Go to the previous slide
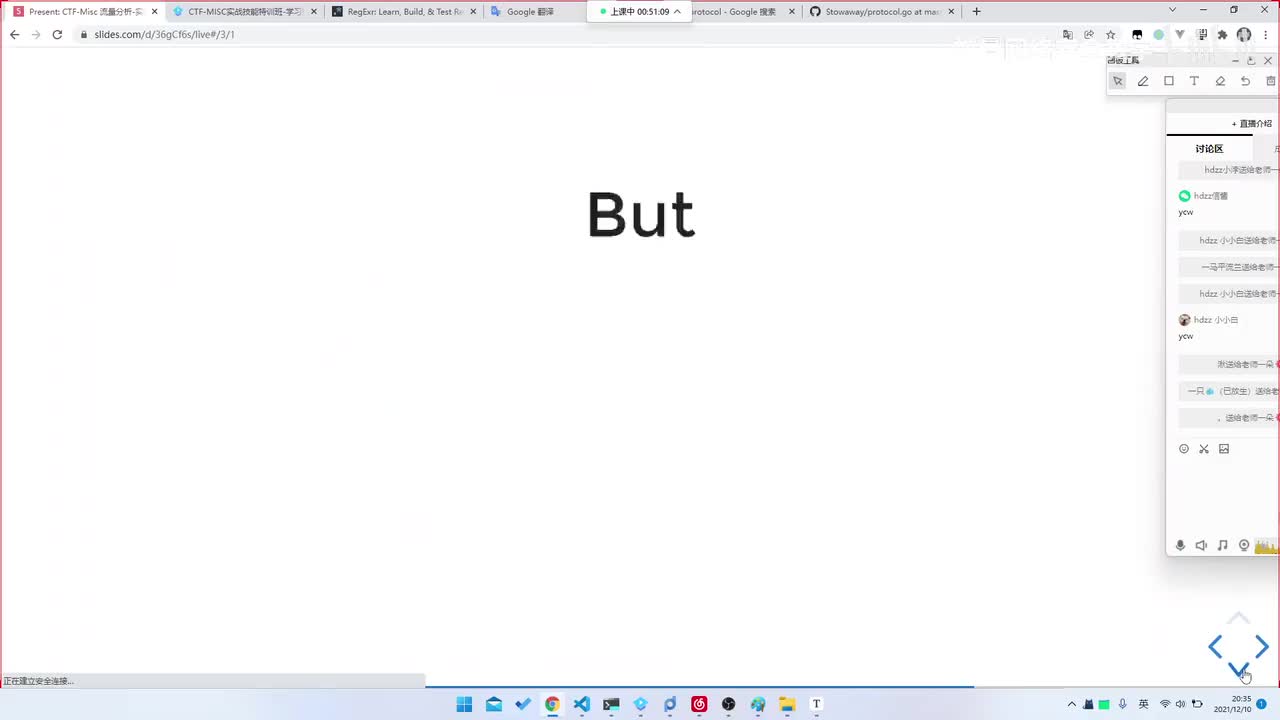This screenshot has height=720, width=1280. (1215, 647)
